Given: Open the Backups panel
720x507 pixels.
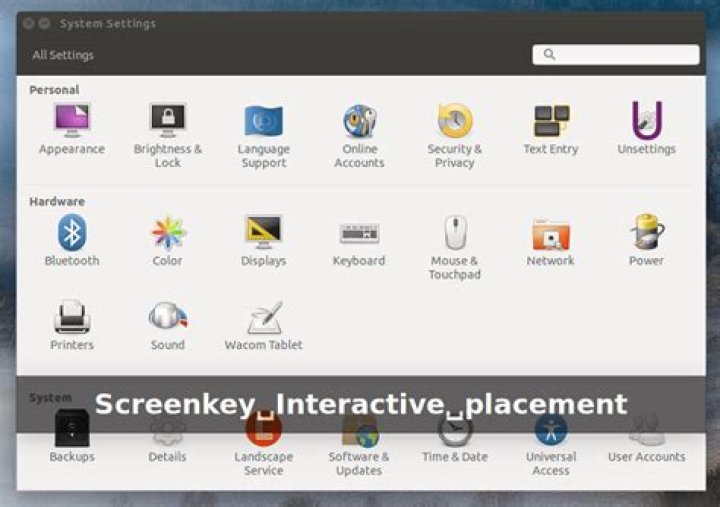Looking at the screenshot, I should [x=72, y=436].
